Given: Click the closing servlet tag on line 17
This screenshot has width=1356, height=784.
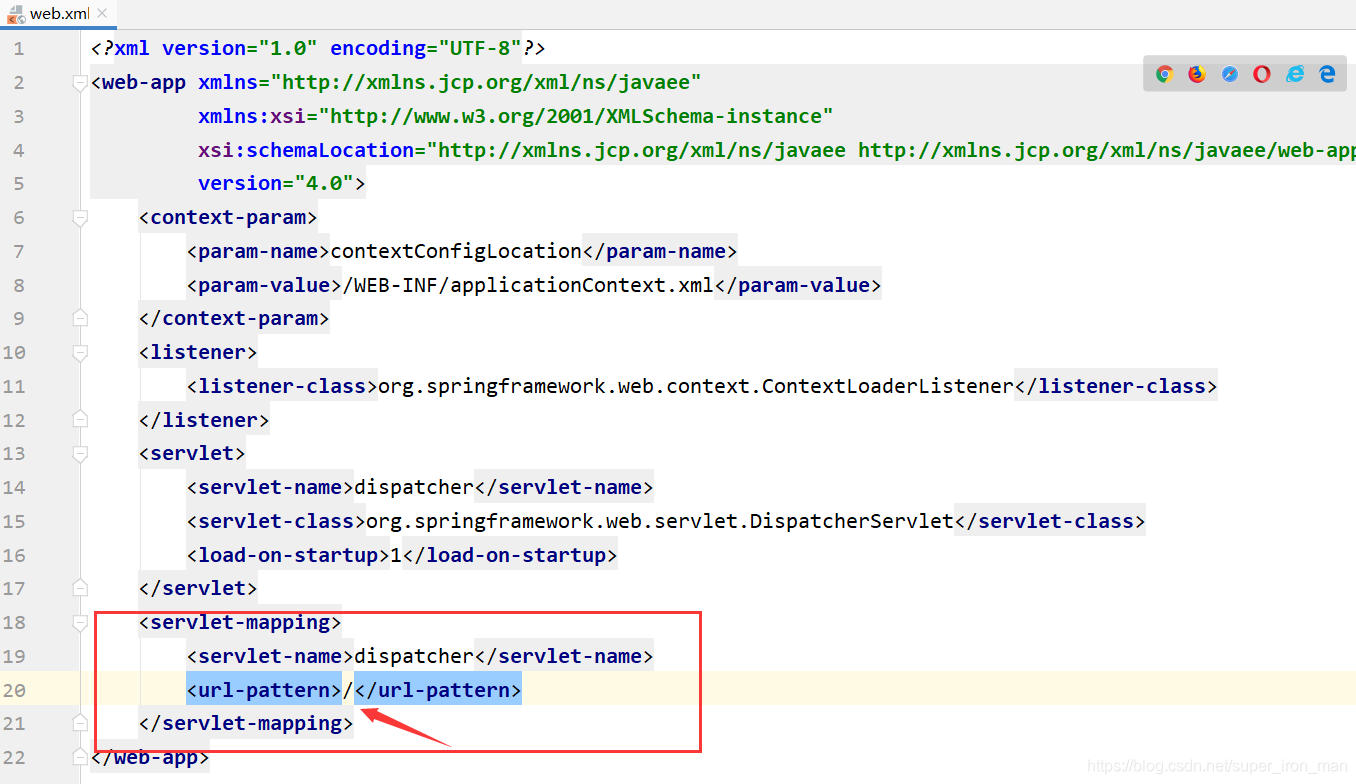Looking at the screenshot, I should tap(198, 588).
